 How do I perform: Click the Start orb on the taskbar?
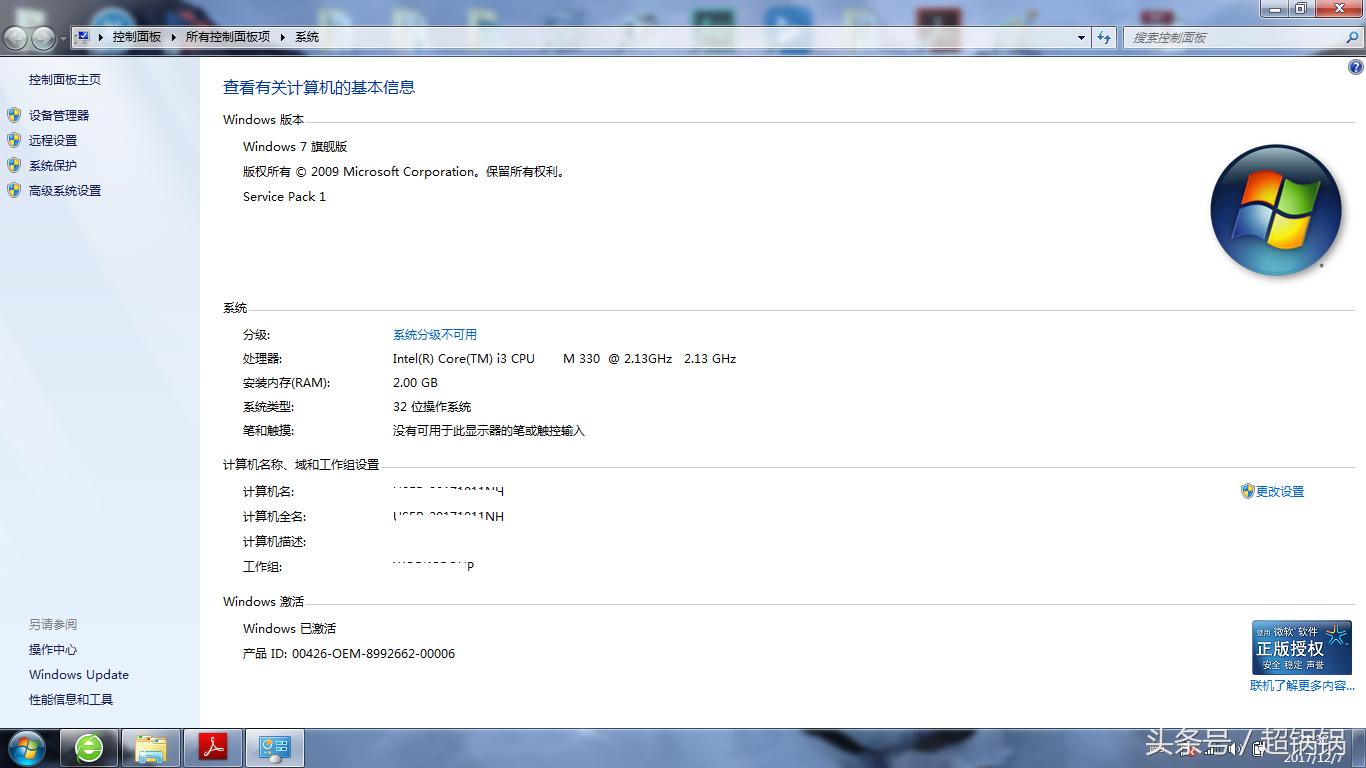coord(26,747)
